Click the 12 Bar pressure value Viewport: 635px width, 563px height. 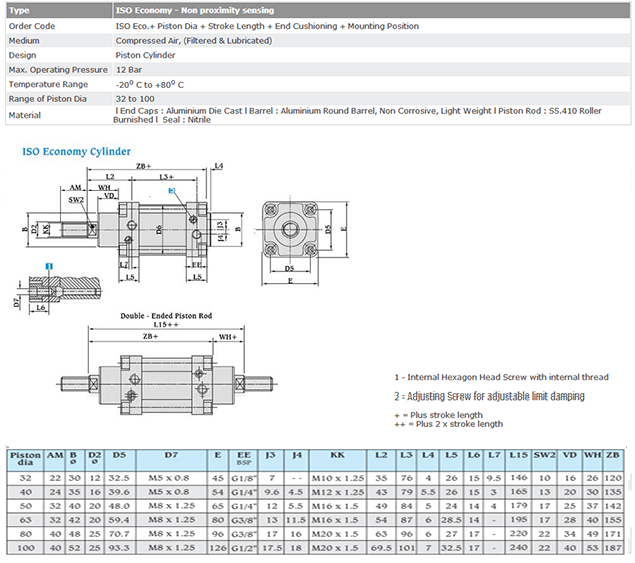click(129, 70)
